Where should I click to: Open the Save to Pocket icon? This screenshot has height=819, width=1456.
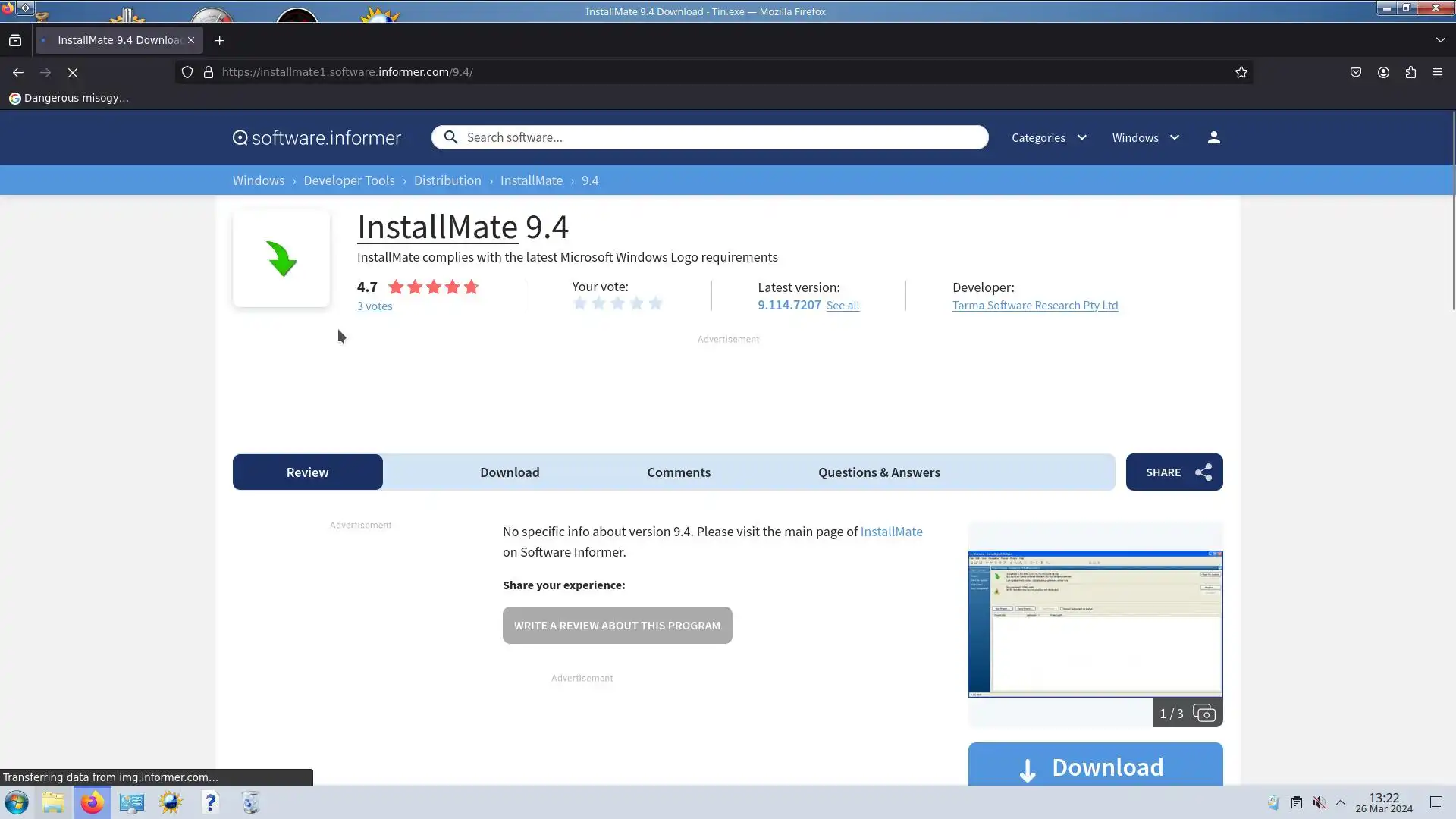tap(1355, 72)
